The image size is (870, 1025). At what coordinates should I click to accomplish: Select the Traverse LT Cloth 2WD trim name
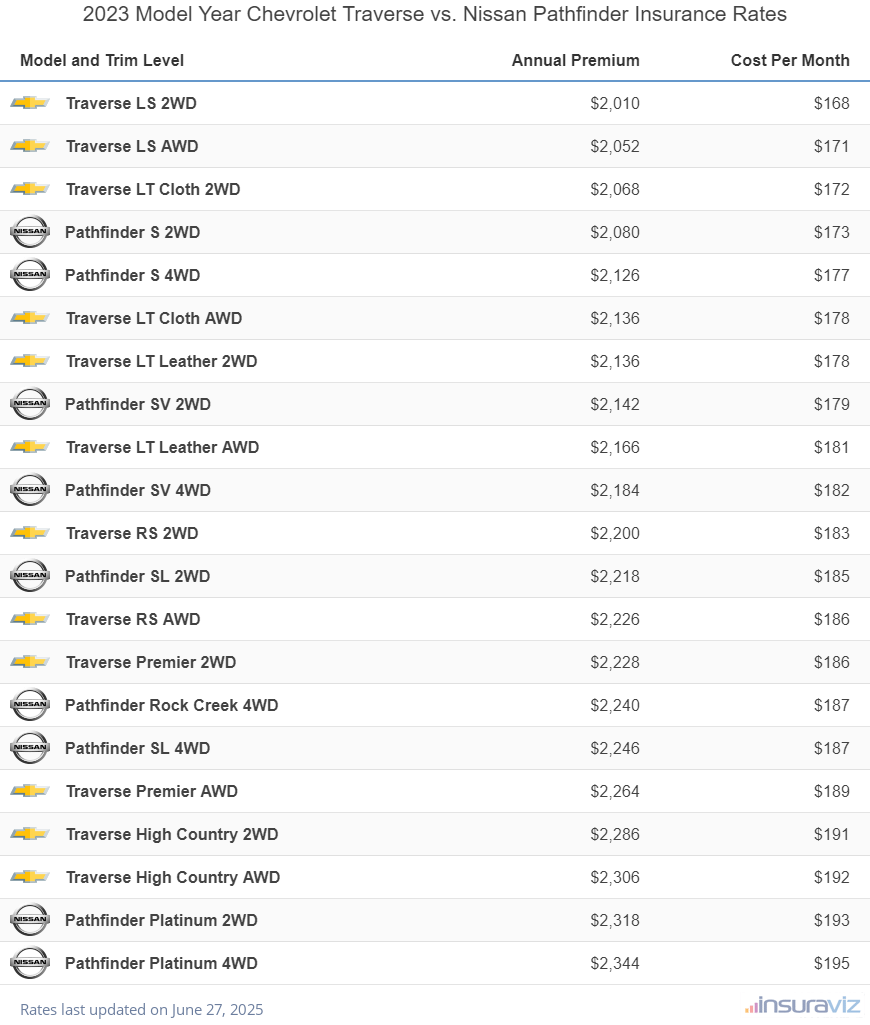pos(153,189)
